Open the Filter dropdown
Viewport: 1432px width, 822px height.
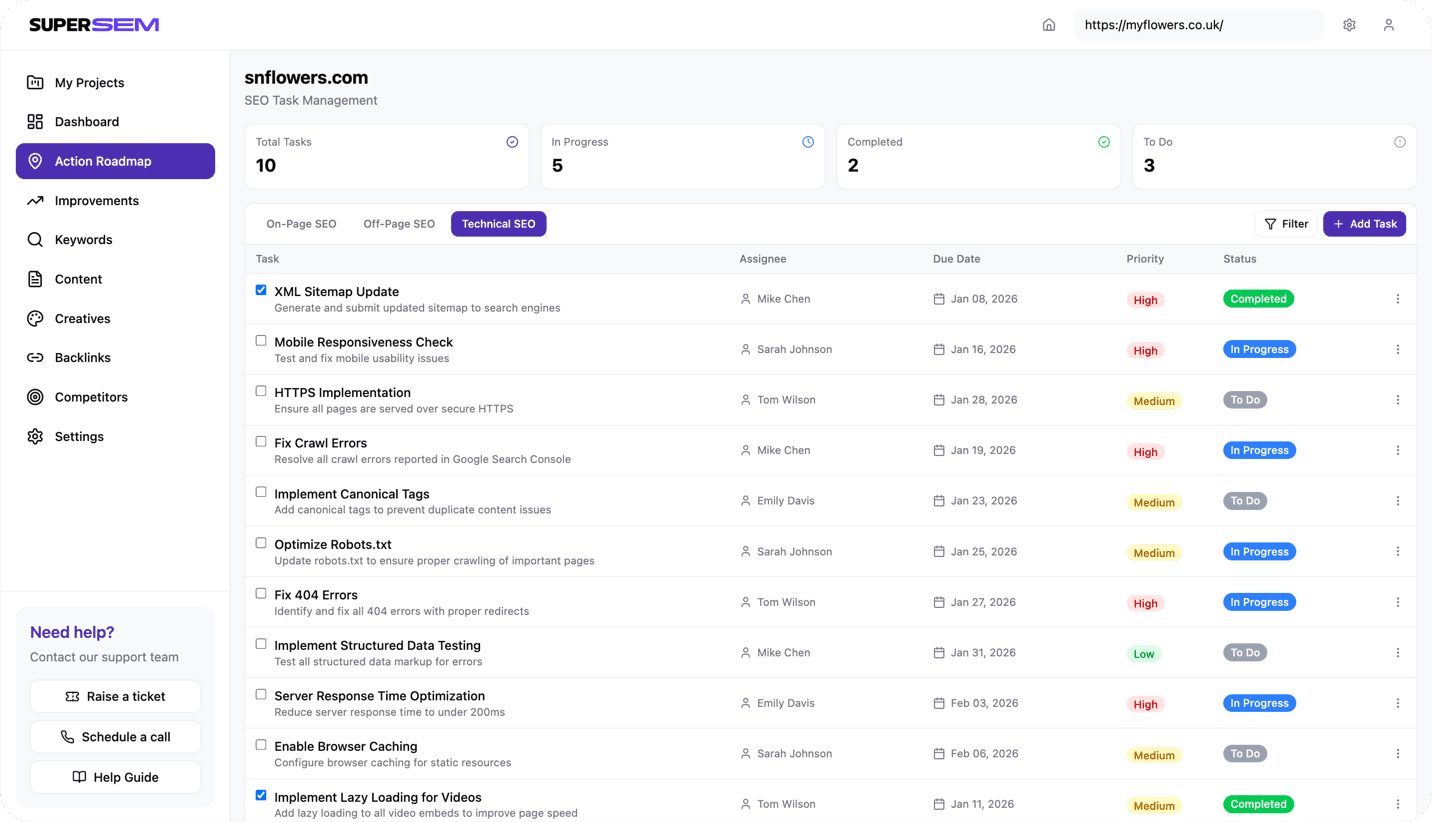pos(1286,223)
